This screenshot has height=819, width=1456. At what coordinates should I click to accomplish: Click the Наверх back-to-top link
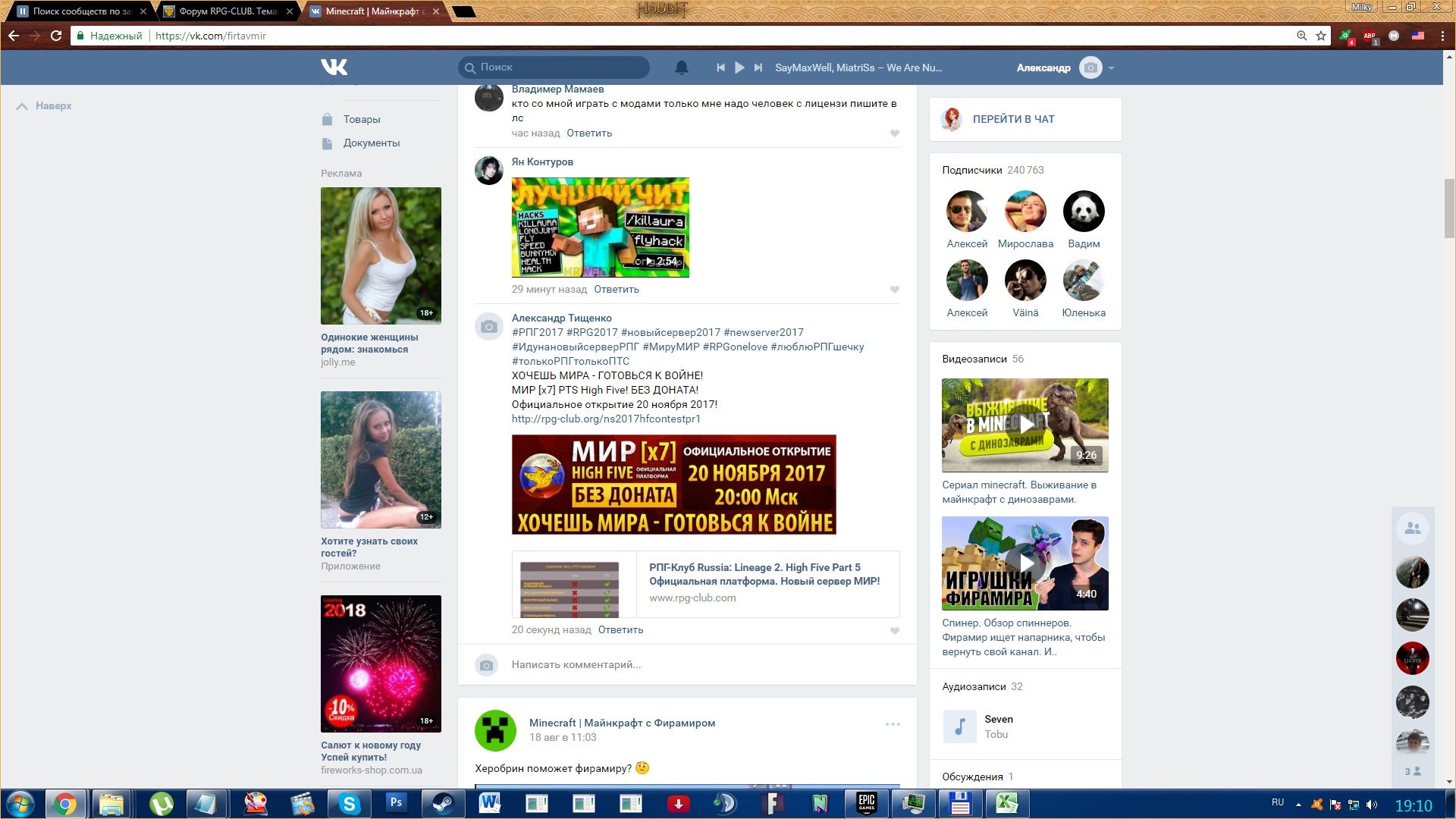[44, 106]
